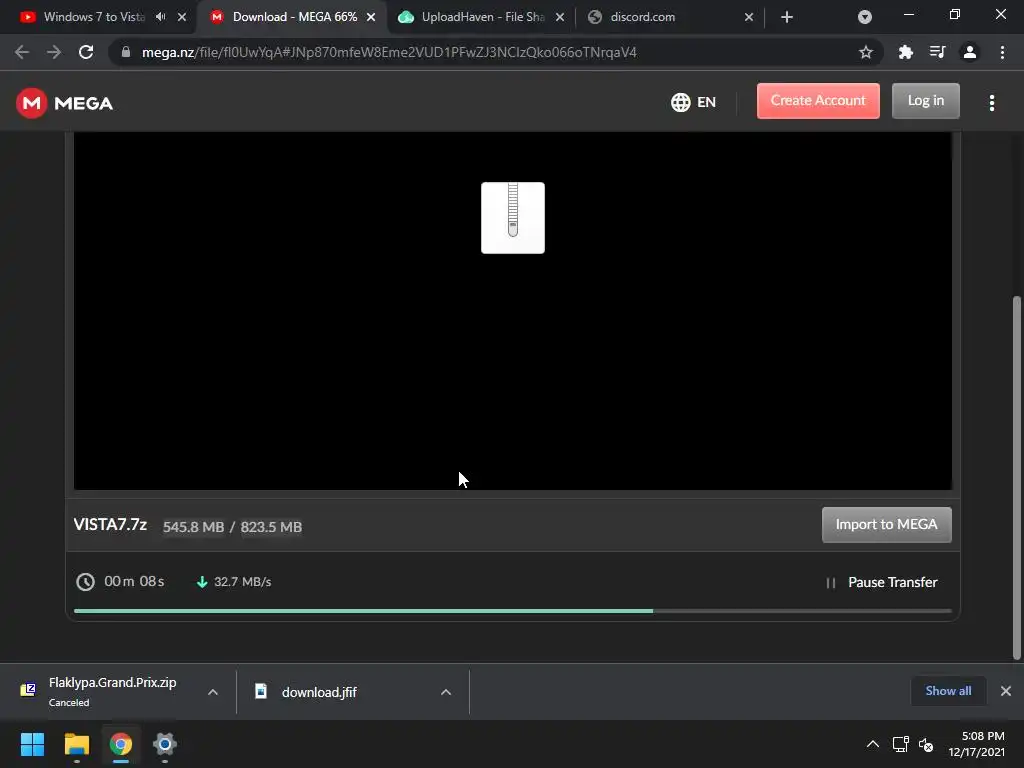Image resolution: width=1024 pixels, height=768 pixels.
Task: Open Settings gear from the taskbar
Action: coord(165,744)
